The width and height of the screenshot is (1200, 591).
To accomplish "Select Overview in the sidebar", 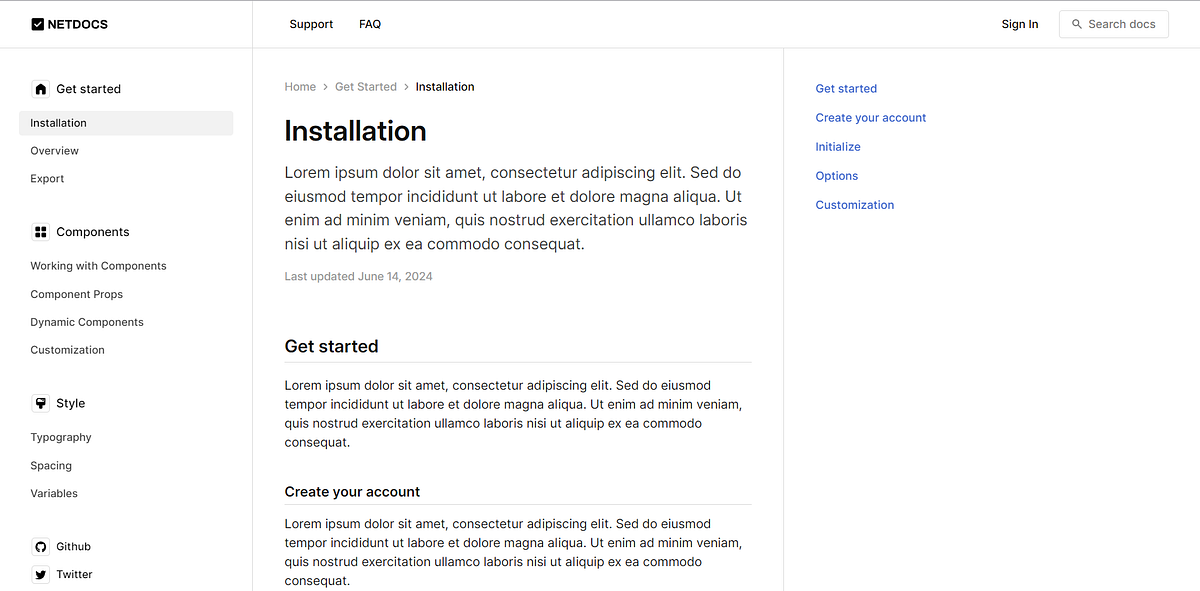I will click(x=54, y=150).
